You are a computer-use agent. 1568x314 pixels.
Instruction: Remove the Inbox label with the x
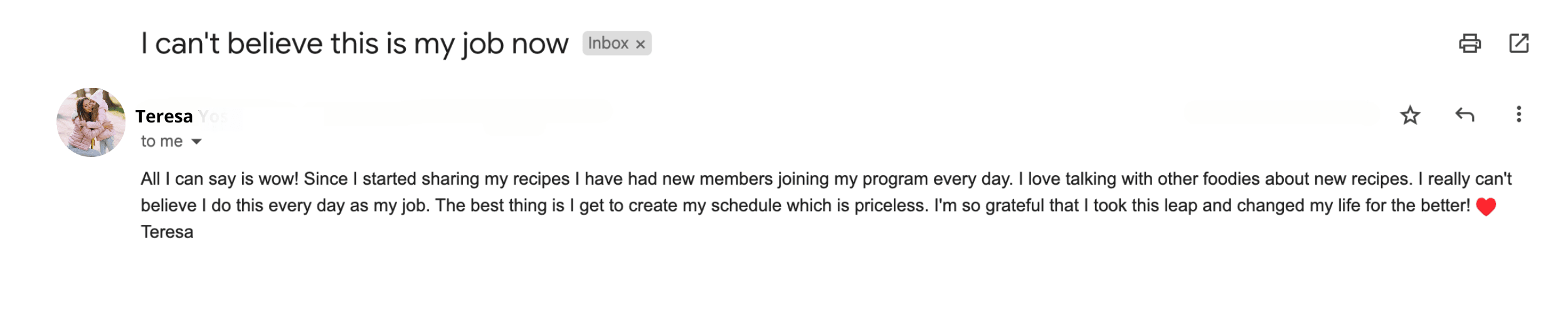pos(640,44)
